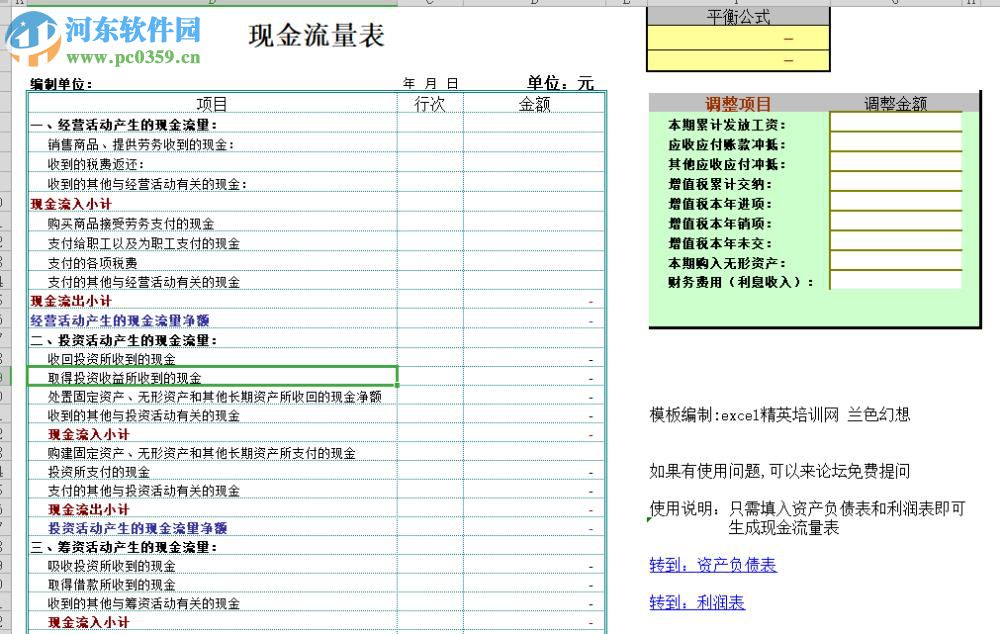Select the 编制单位 label cell
1000x634 pixels.
point(60,84)
